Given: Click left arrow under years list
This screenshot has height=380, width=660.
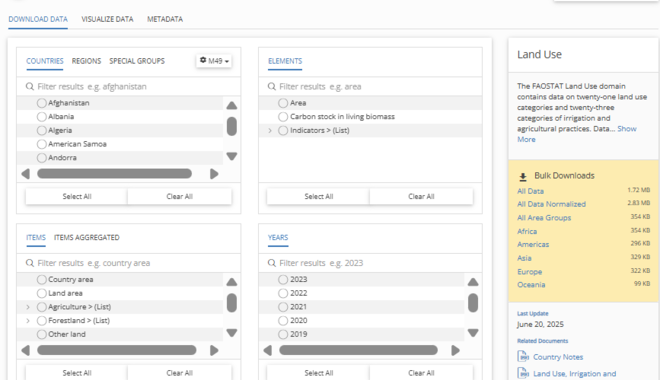Looking at the screenshot, I should pyautogui.click(x=268, y=350).
